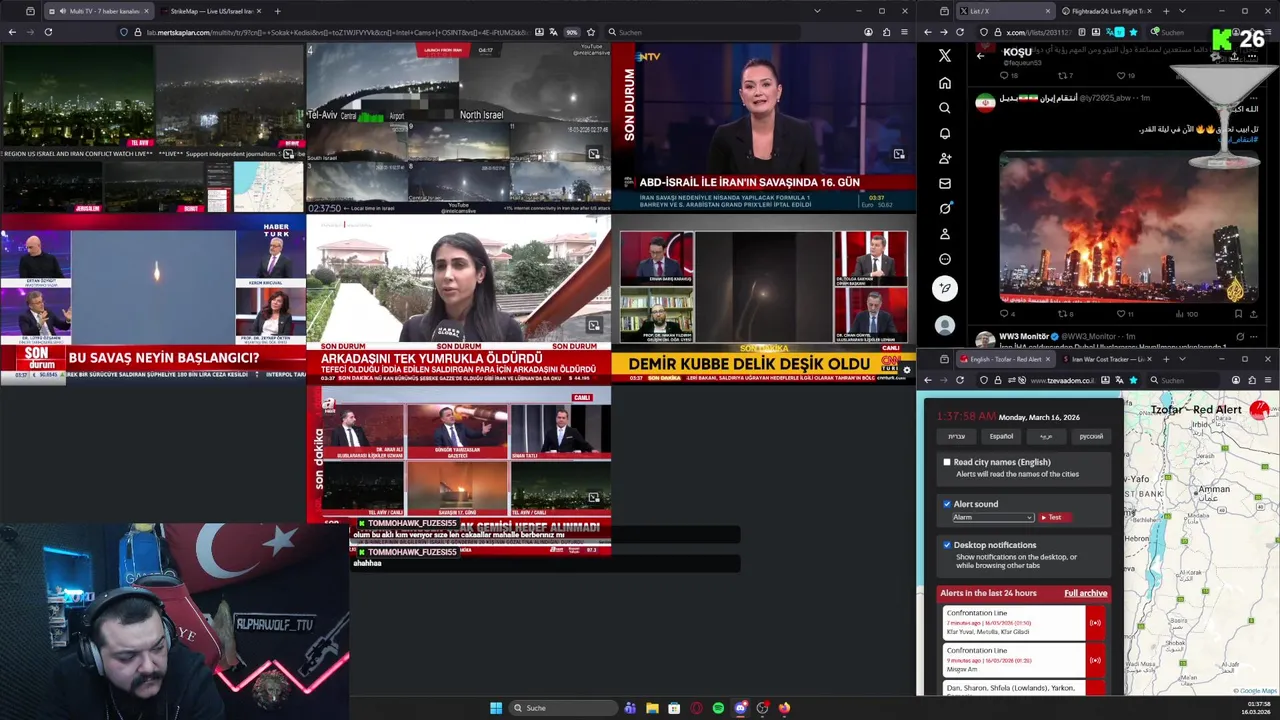Screen dimensions: 1280x720
Task: Repost the burning skyline post
Action: (1067, 314)
